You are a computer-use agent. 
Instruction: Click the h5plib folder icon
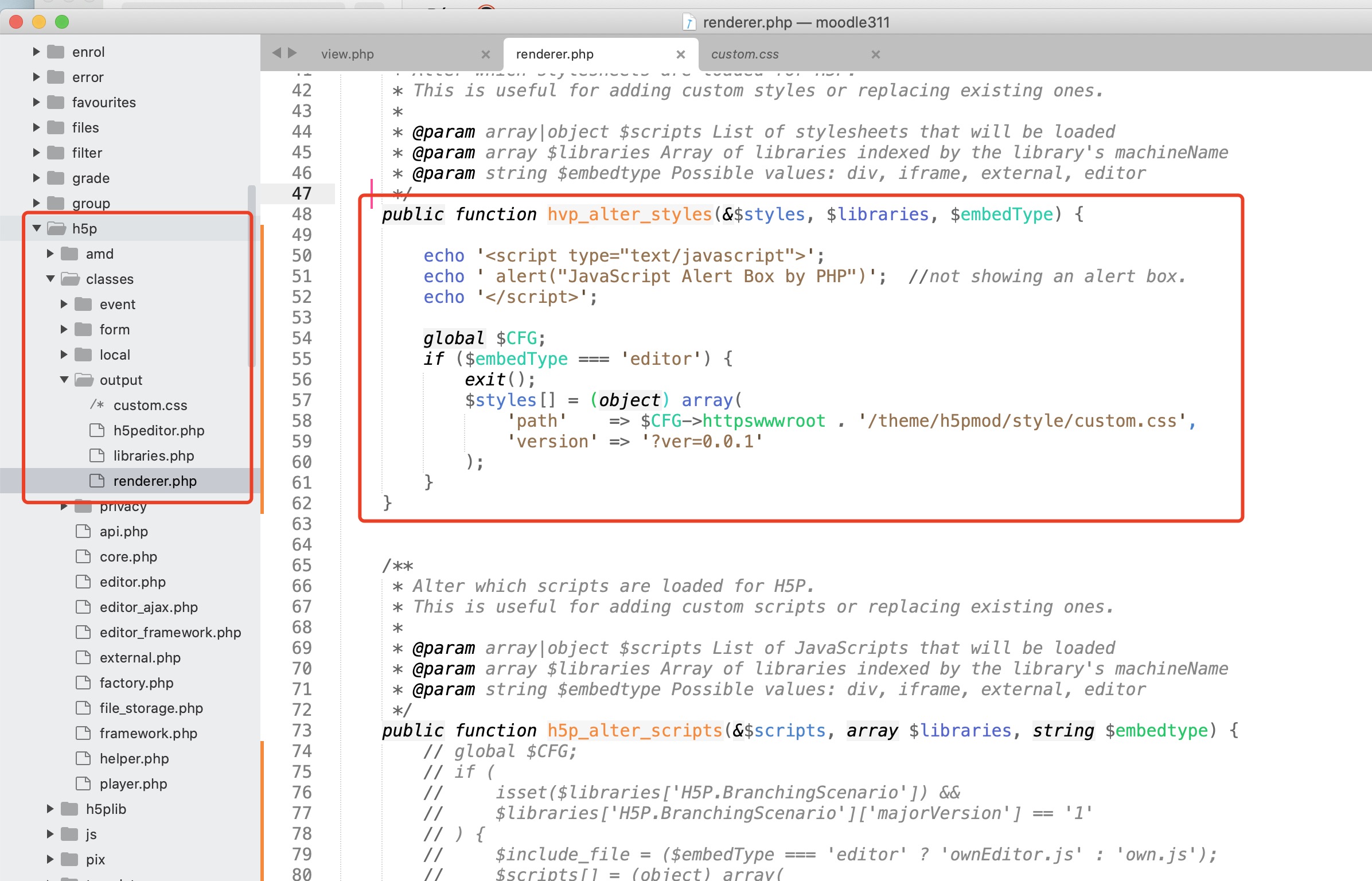69,809
